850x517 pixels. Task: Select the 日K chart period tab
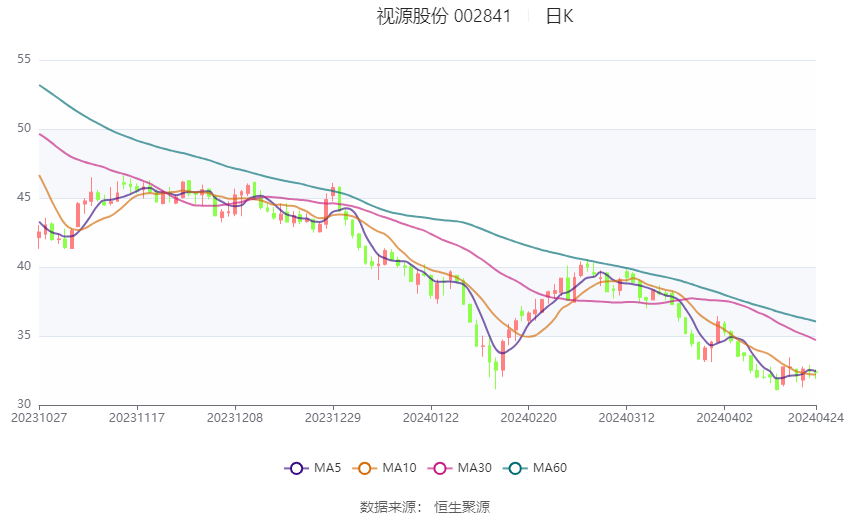pyautogui.click(x=559, y=16)
